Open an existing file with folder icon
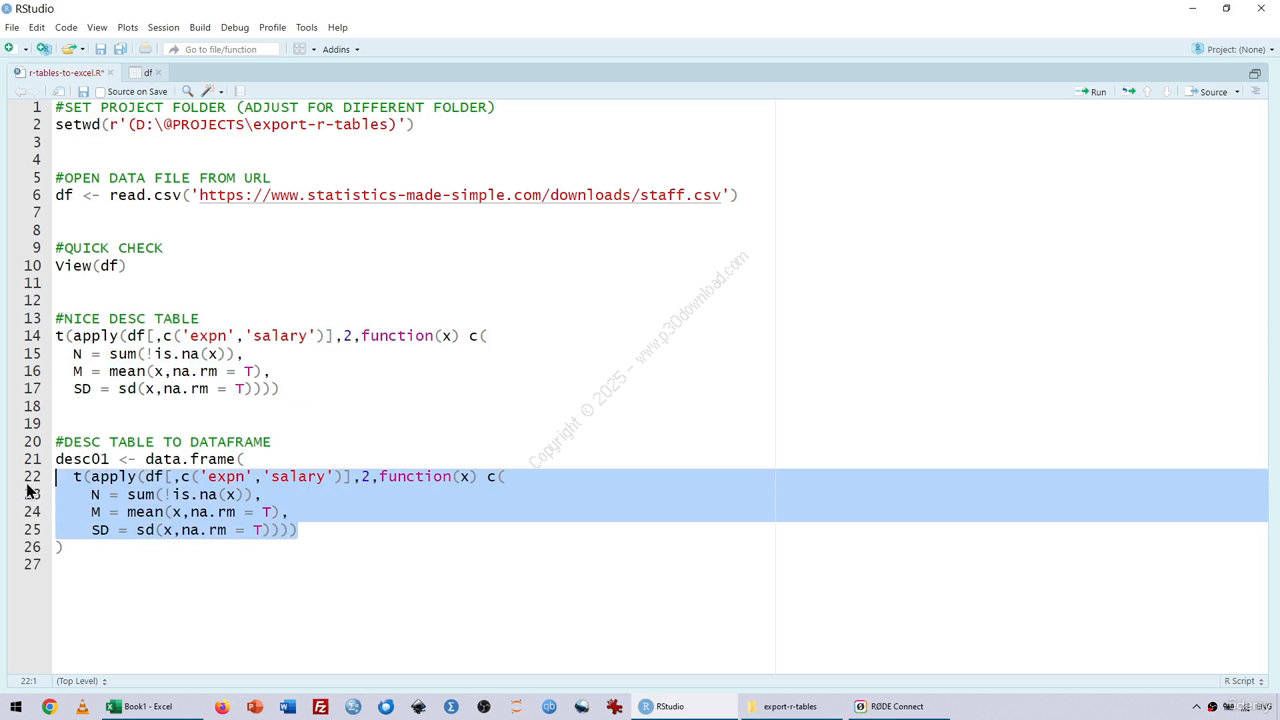1280x720 pixels. (x=68, y=49)
